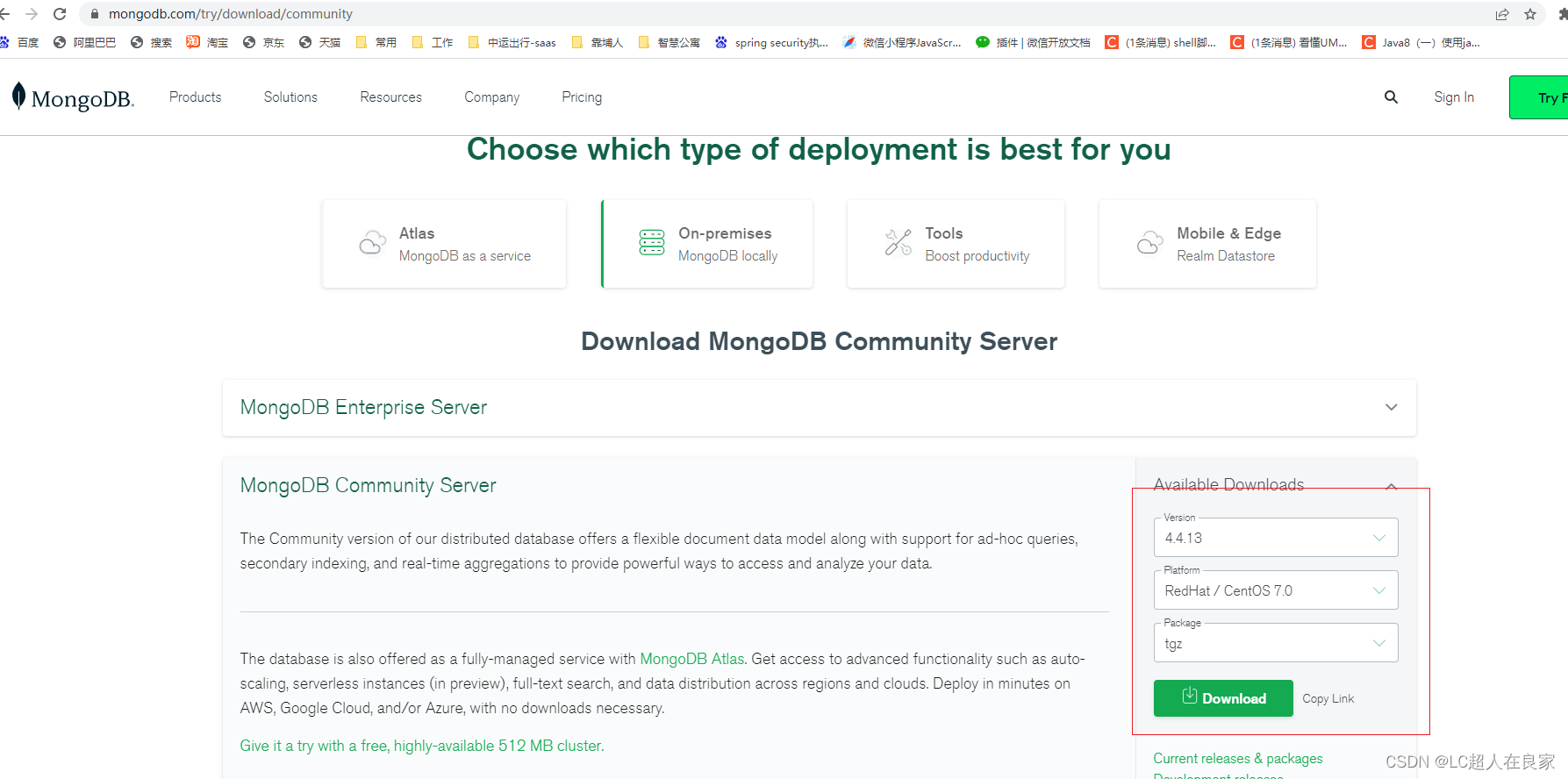Open the 京东 bookmark
The image size is (1568, 779).
coord(263,42)
